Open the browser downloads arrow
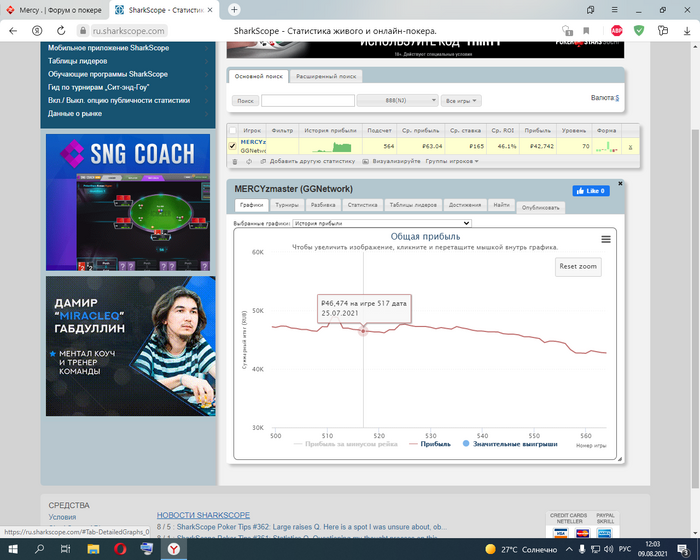This screenshot has width=700, height=560. [x=687, y=31]
